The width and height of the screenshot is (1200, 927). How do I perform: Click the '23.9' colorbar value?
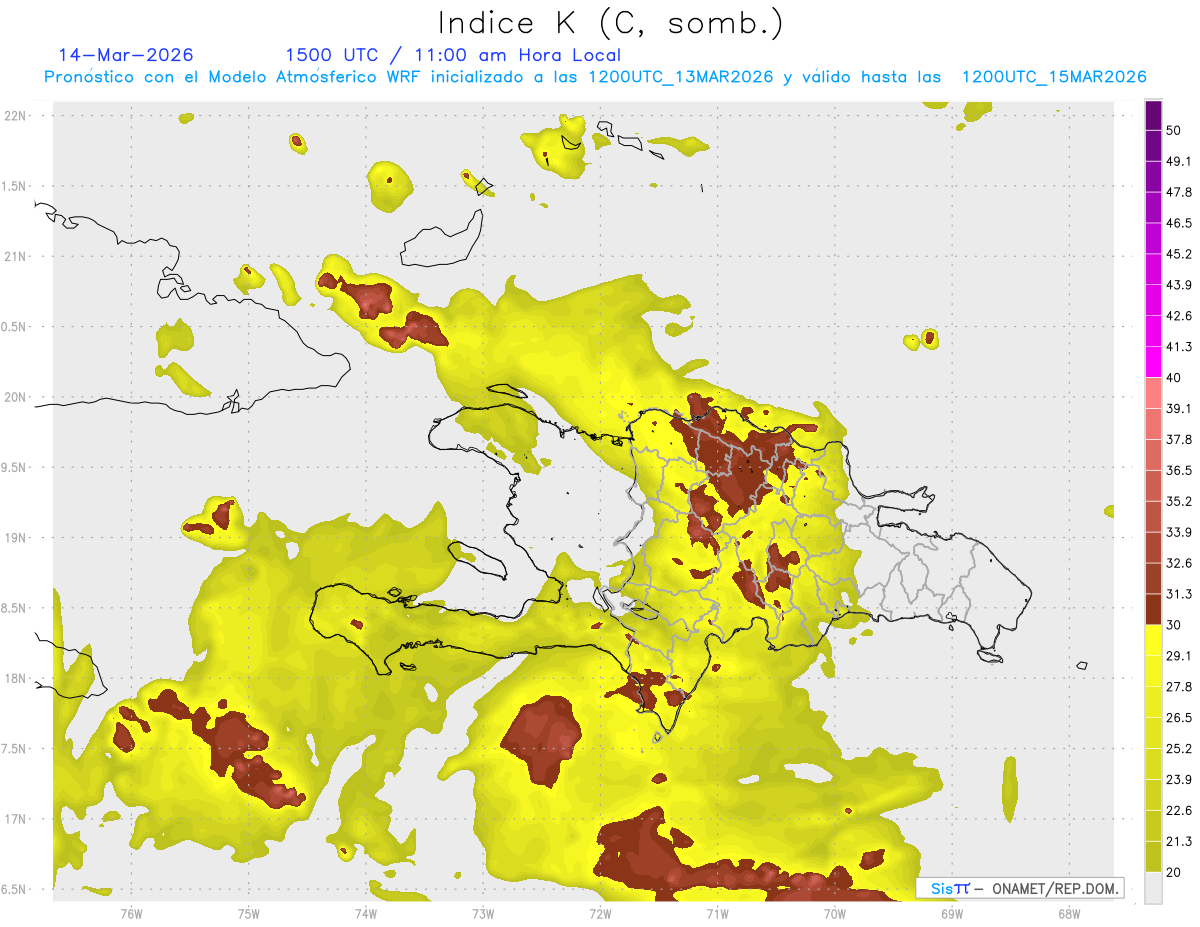tap(1179, 779)
